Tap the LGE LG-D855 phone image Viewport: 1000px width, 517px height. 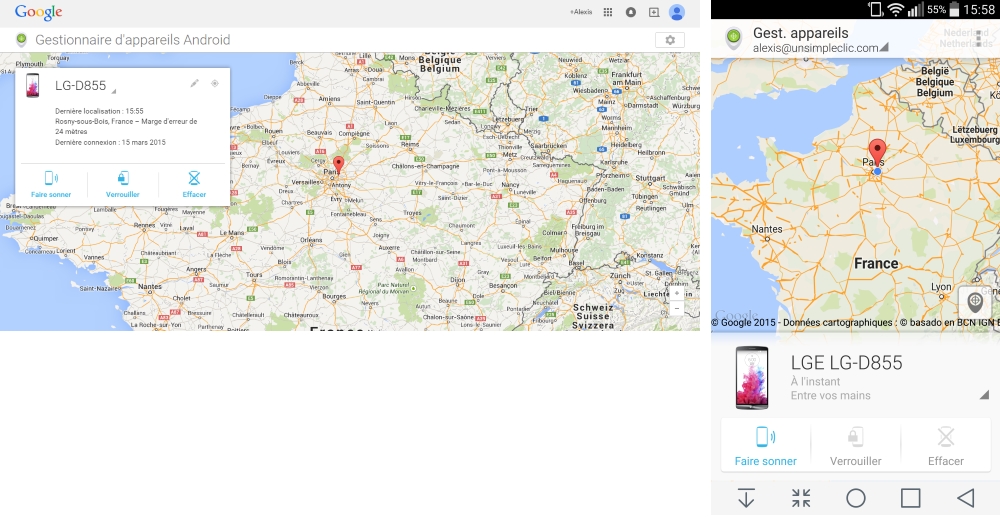tap(751, 377)
